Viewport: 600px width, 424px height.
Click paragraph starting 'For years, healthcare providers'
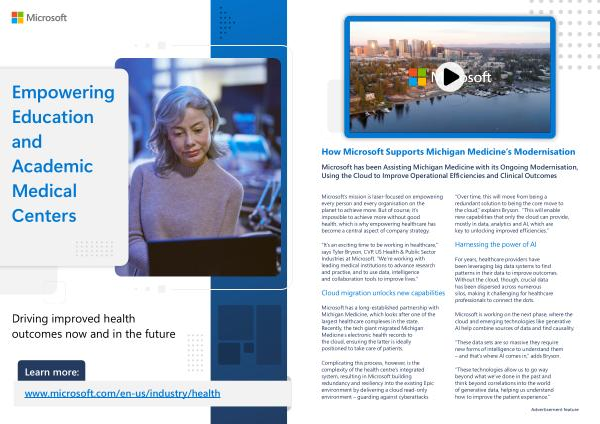(506, 280)
